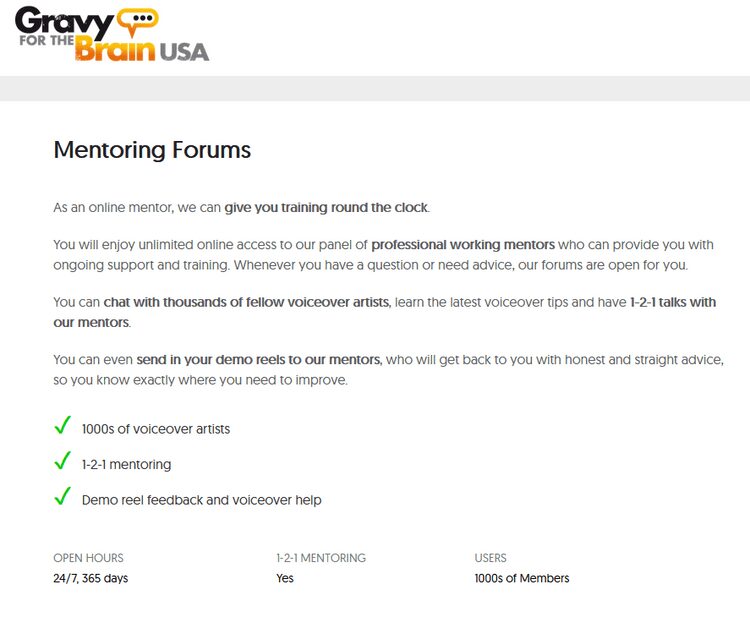Click the '1000s of Members' value

522,578
